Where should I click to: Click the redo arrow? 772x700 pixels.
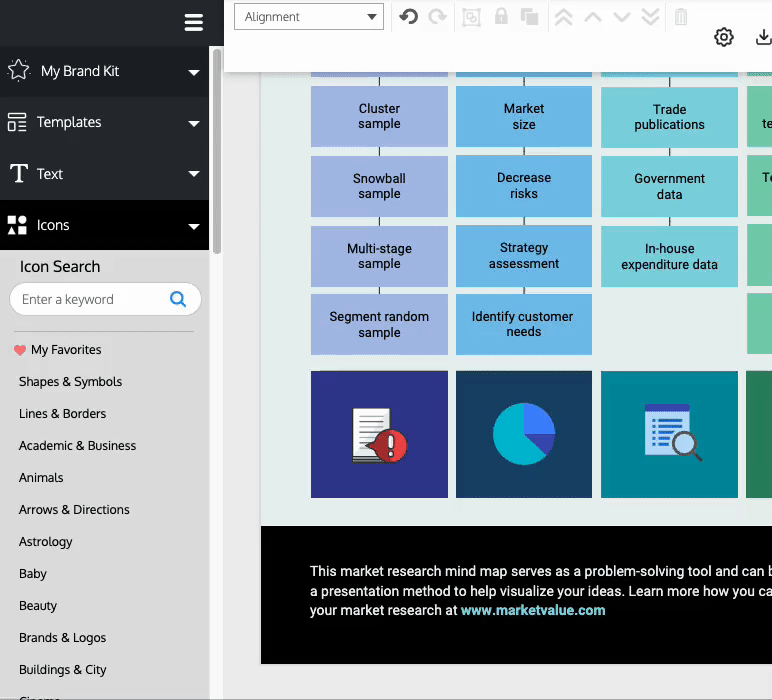[437, 17]
